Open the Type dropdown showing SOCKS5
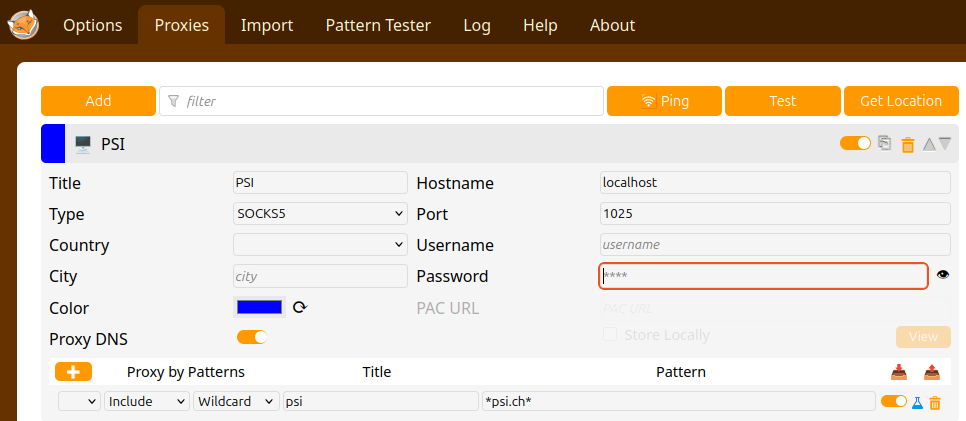 pyautogui.click(x=320, y=214)
